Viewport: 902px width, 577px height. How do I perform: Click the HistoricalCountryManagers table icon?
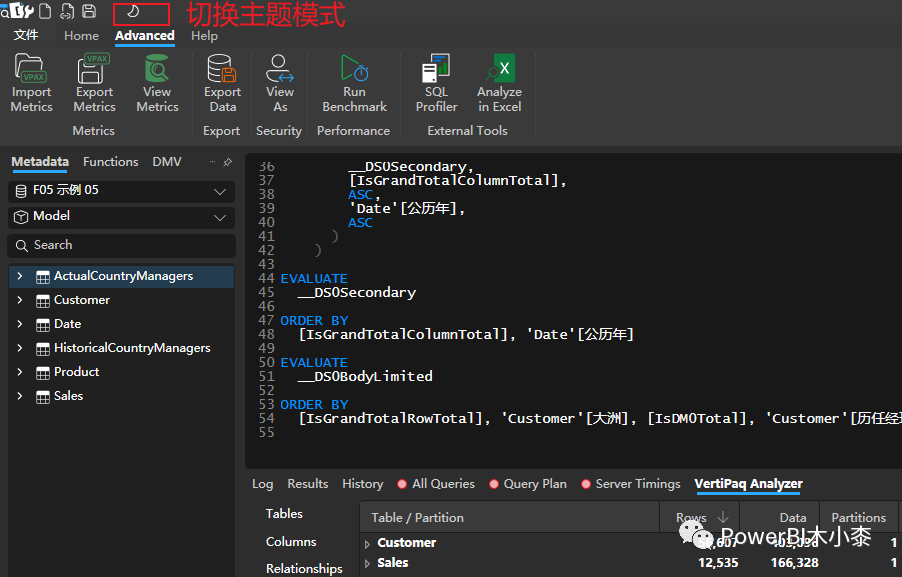pos(43,349)
